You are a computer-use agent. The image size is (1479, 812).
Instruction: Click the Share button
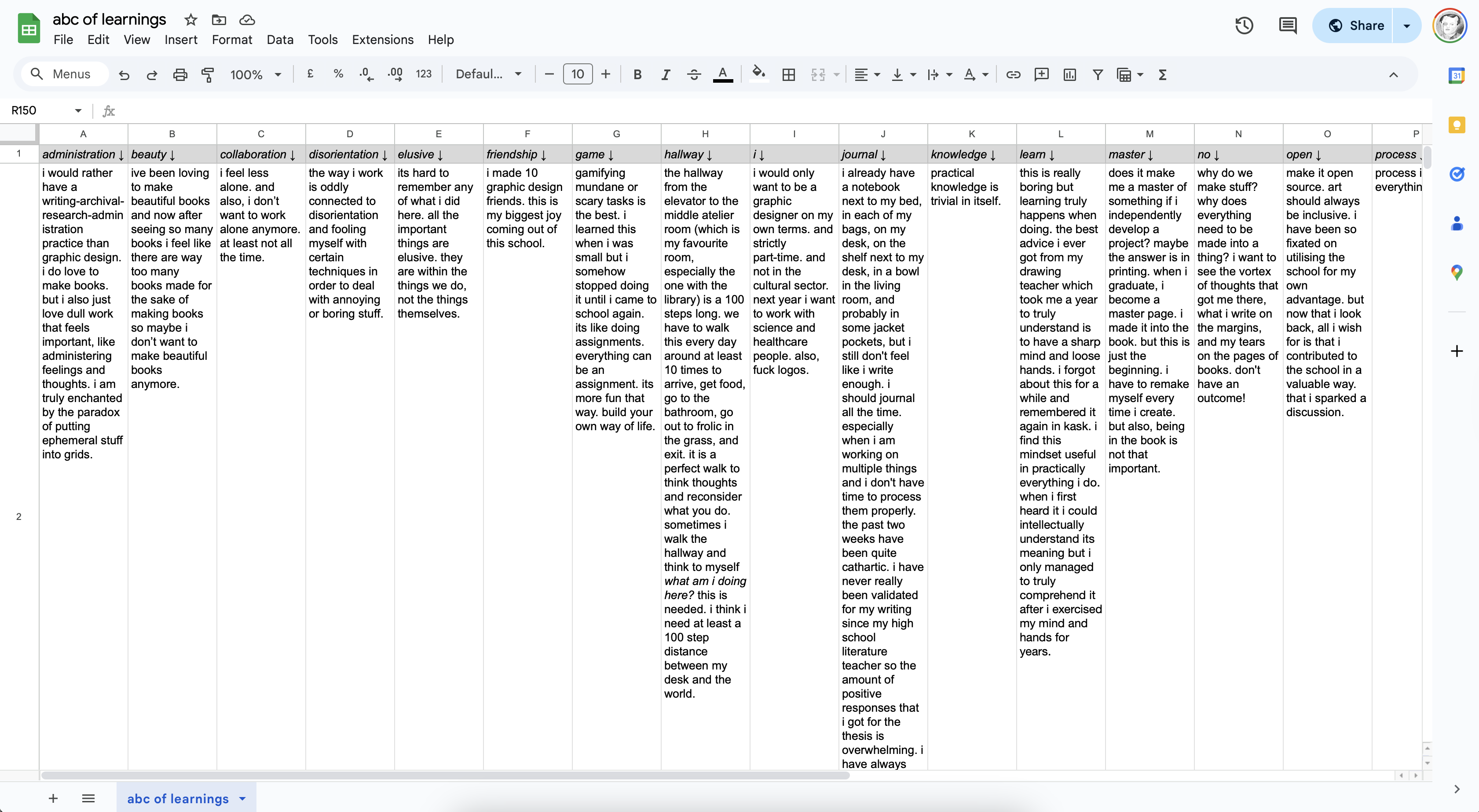point(1355,26)
